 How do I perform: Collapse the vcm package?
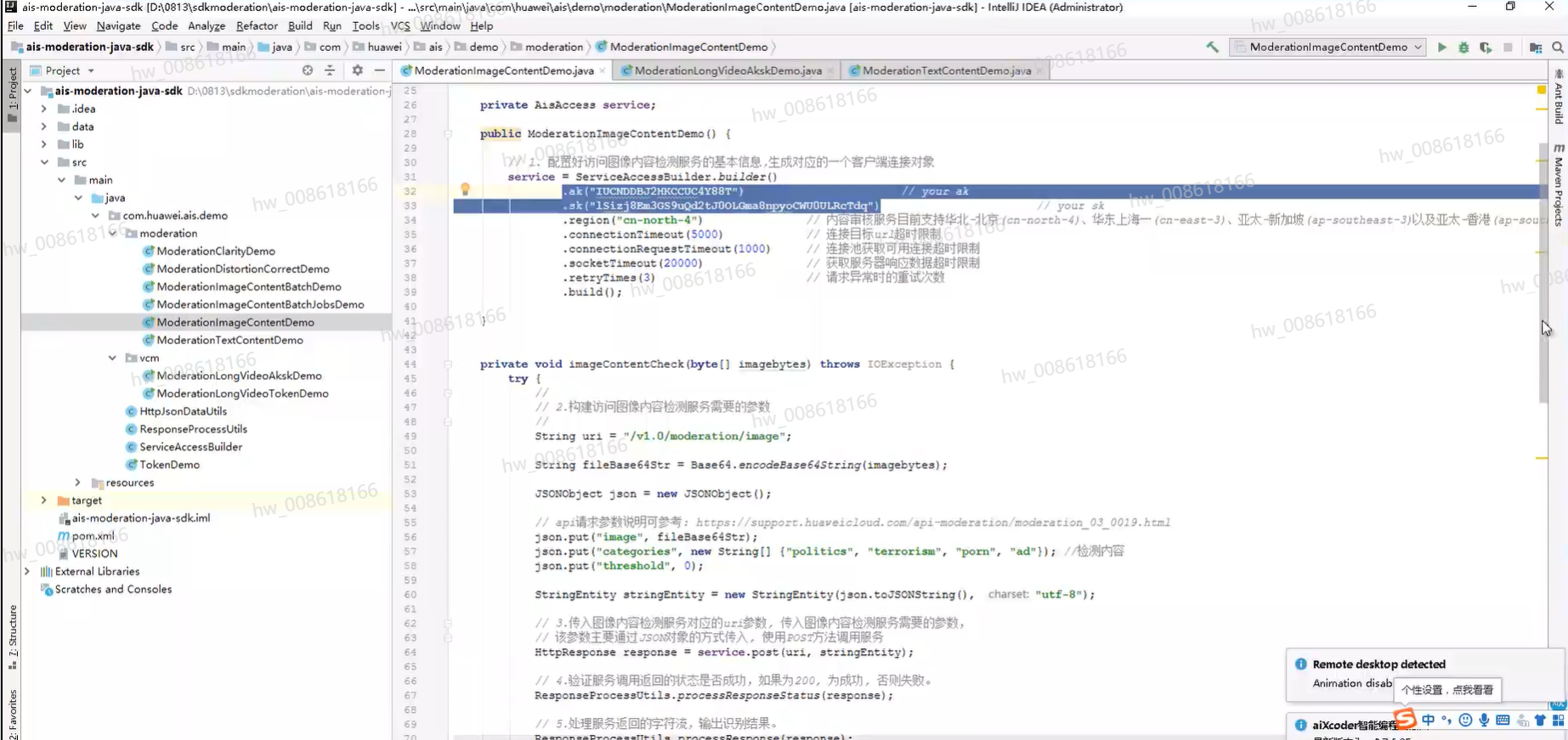[x=112, y=358]
